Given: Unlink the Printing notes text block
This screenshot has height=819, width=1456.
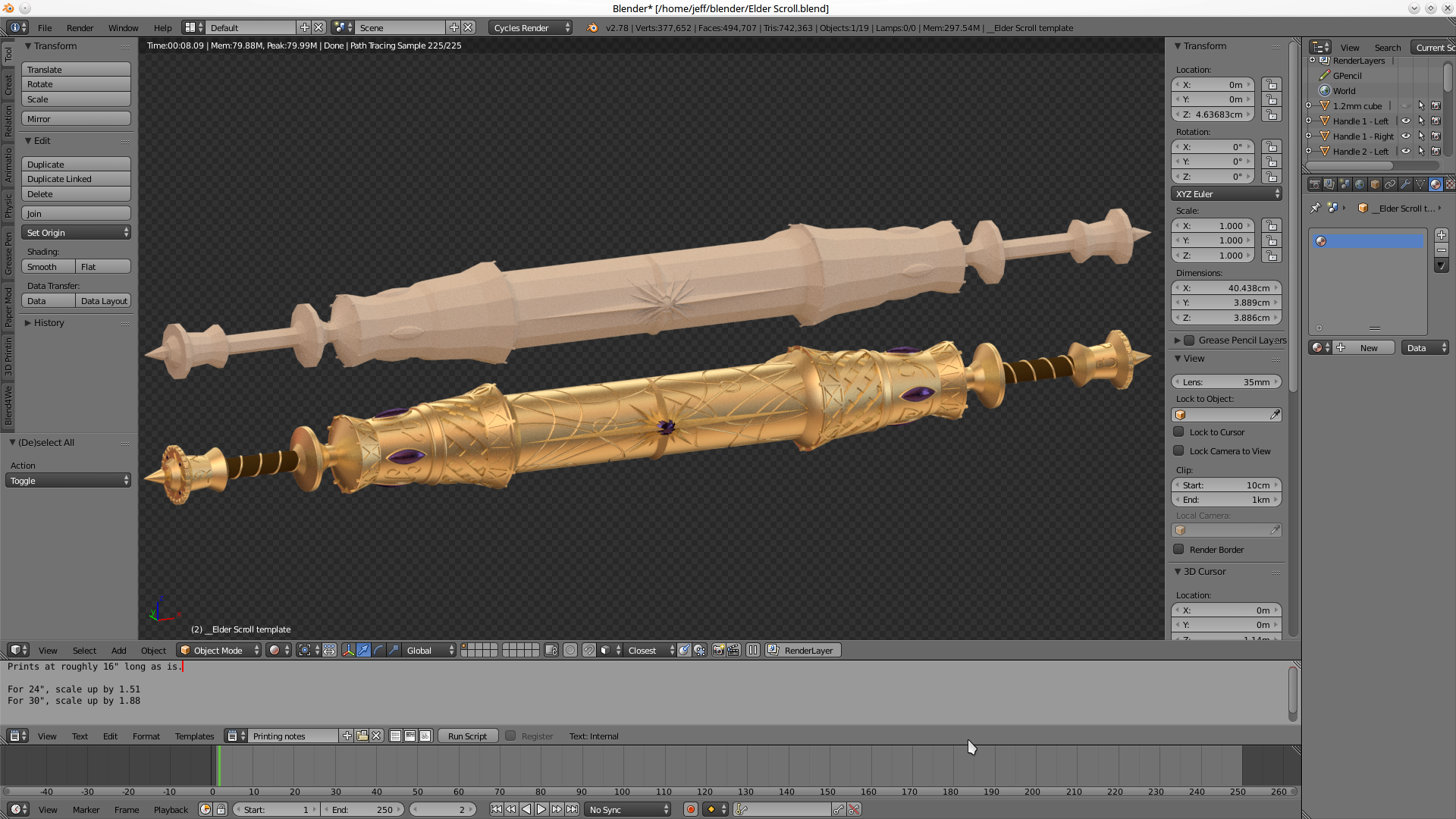Looking at the screenshot, I should pyautogui.click(x=376, y=736).
